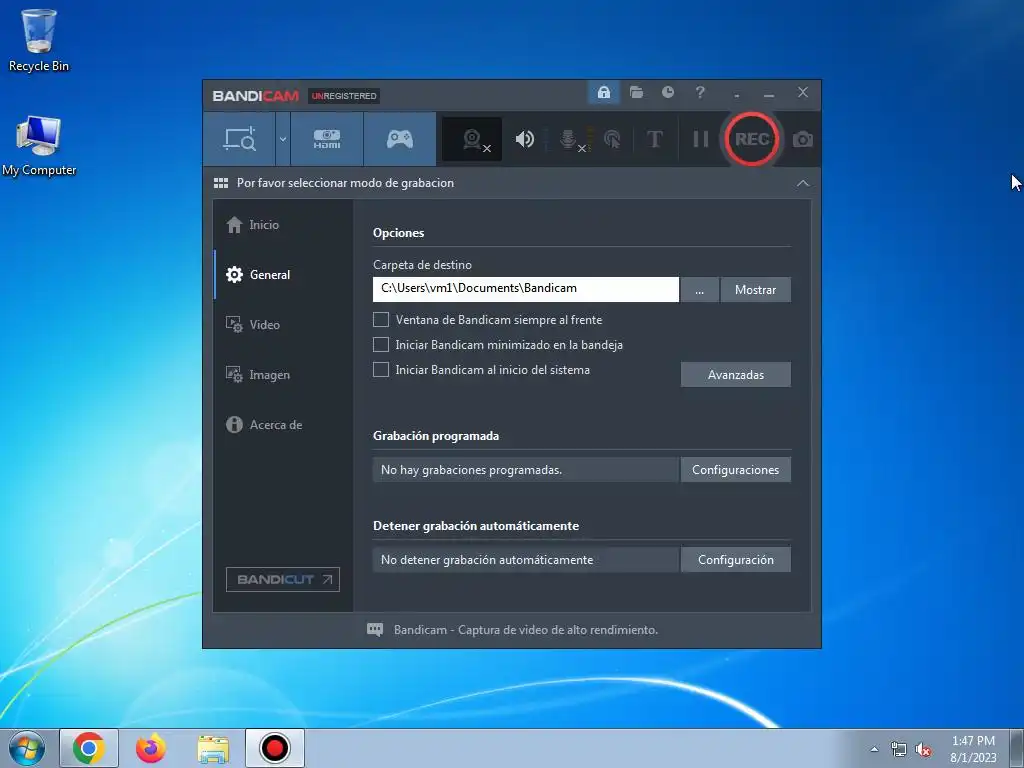Click the Carpeta de destino label

click(x=422, y=265)
